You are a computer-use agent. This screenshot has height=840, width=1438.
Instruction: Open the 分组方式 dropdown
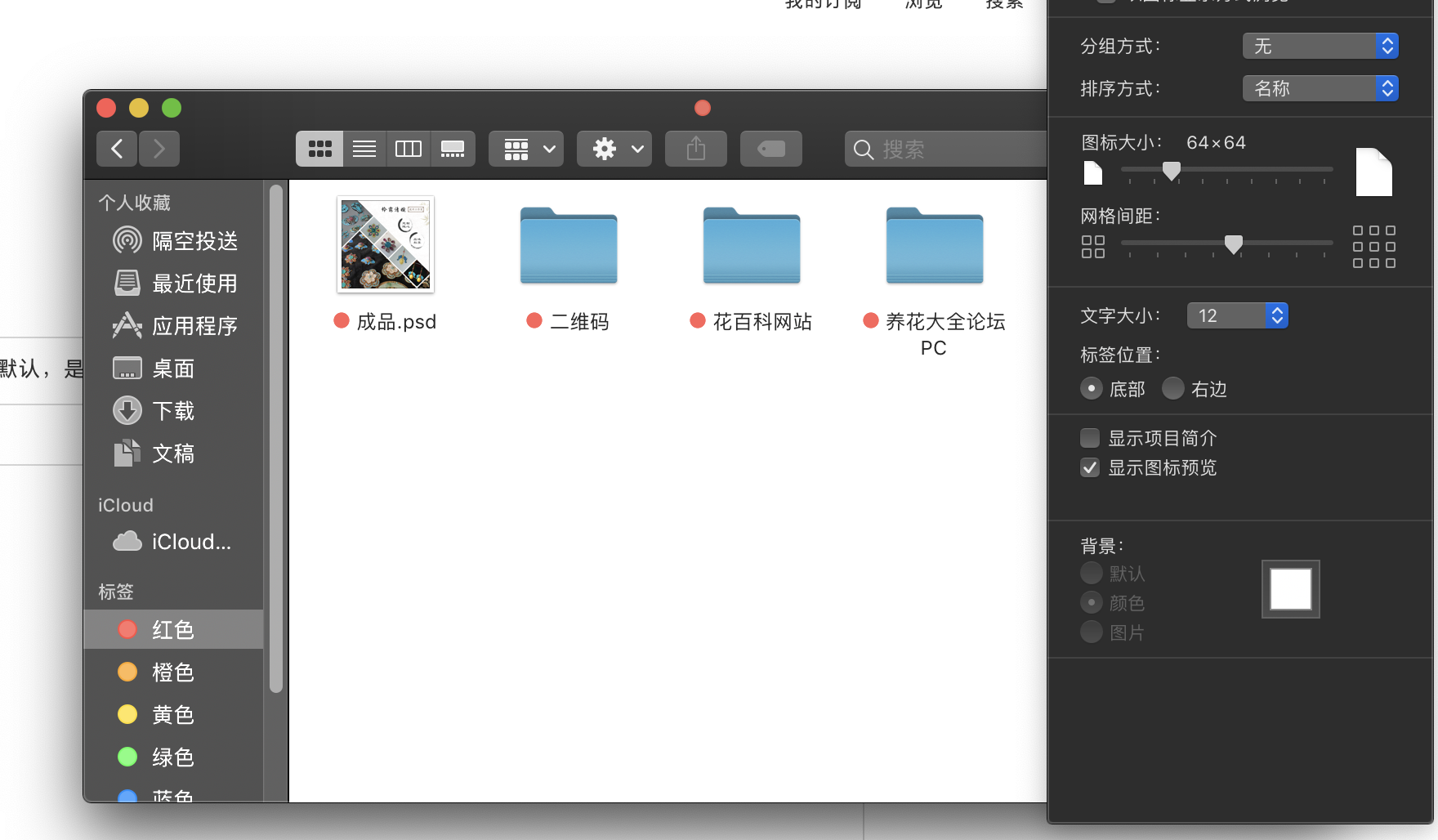pyautogui.click(x=1320, y=47)
